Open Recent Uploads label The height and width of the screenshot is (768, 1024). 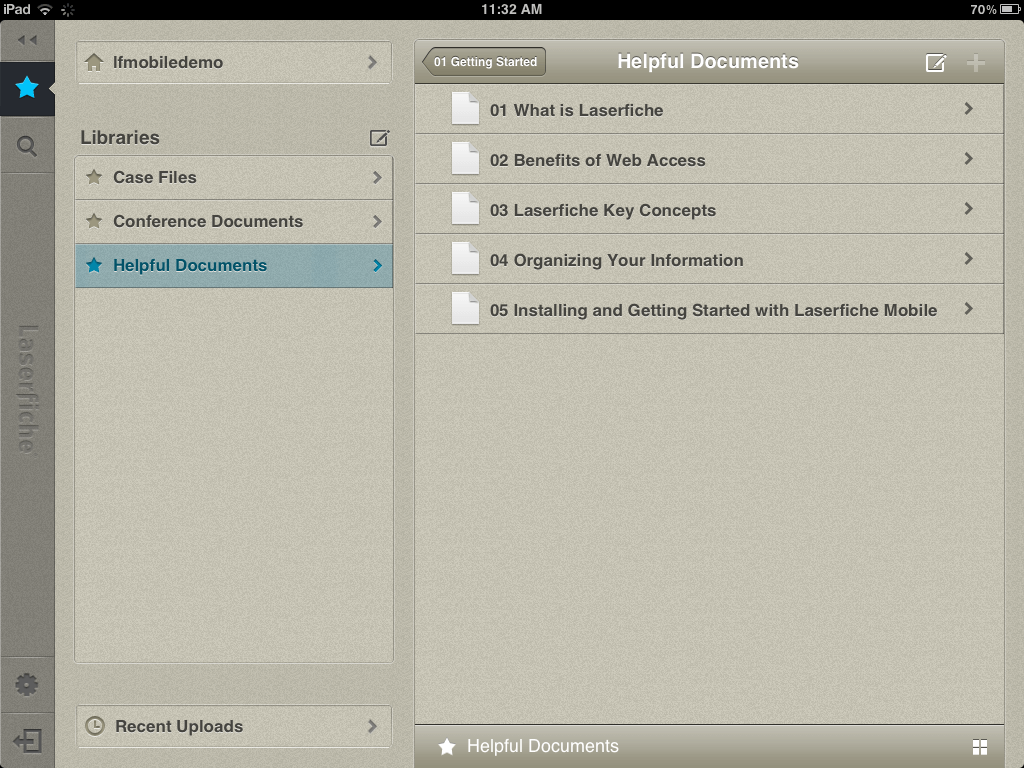pyautogui.click(x=179, y=726)
